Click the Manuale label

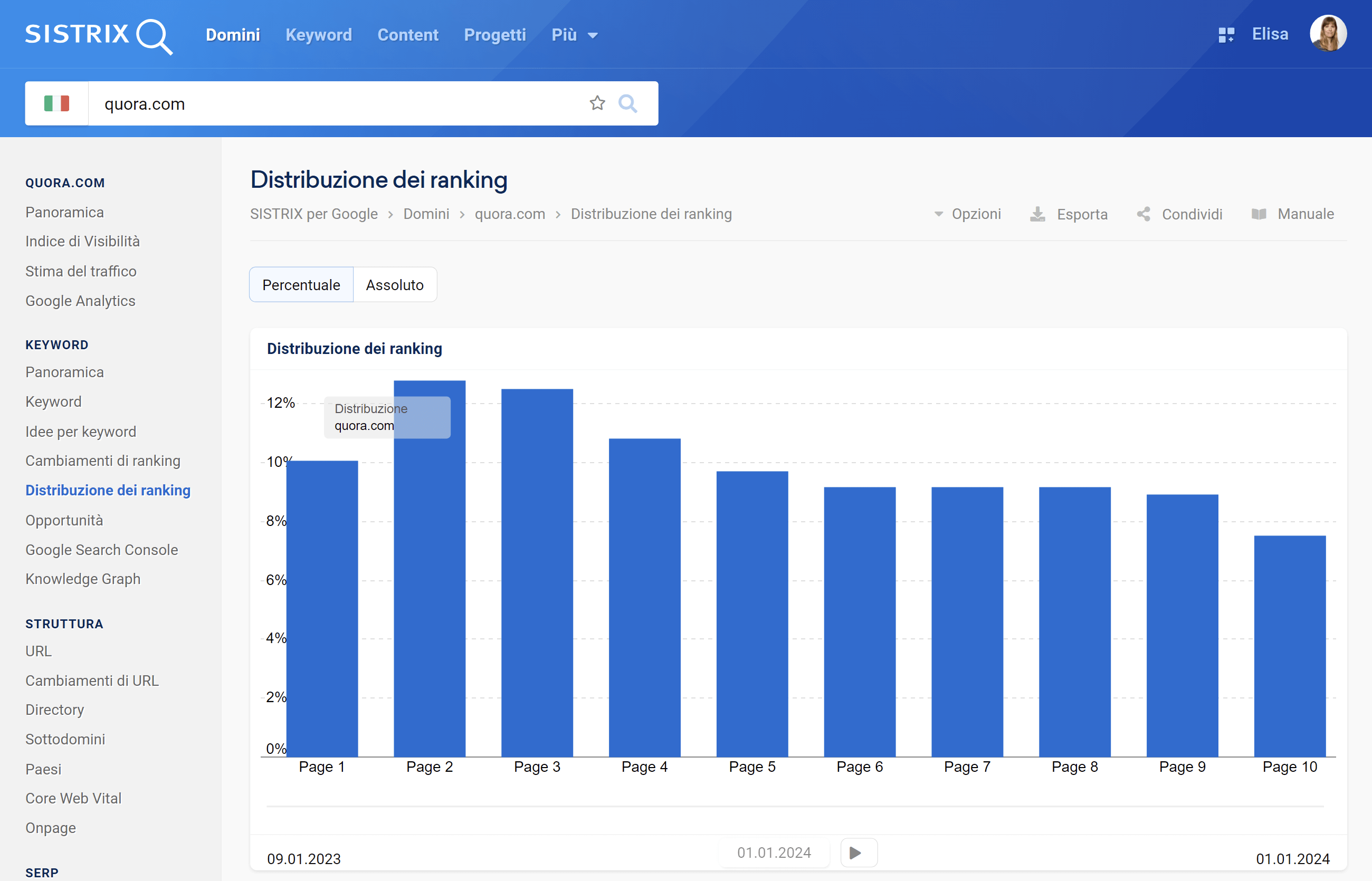(1306, 214)
